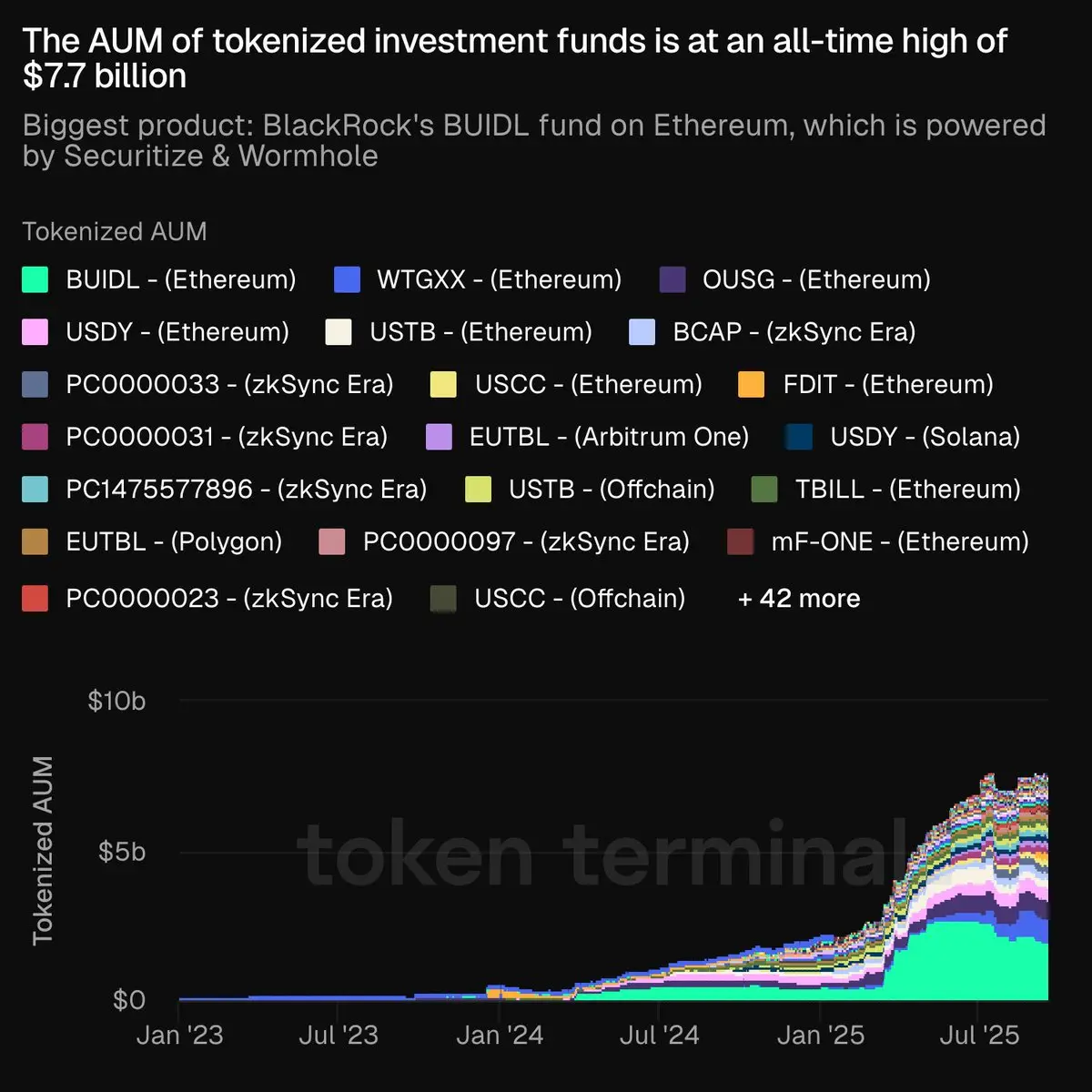Click the USDY (Solana) legend entry
The width and height of the screenshot is (1092, 1092).
click(x=903, y=437)
